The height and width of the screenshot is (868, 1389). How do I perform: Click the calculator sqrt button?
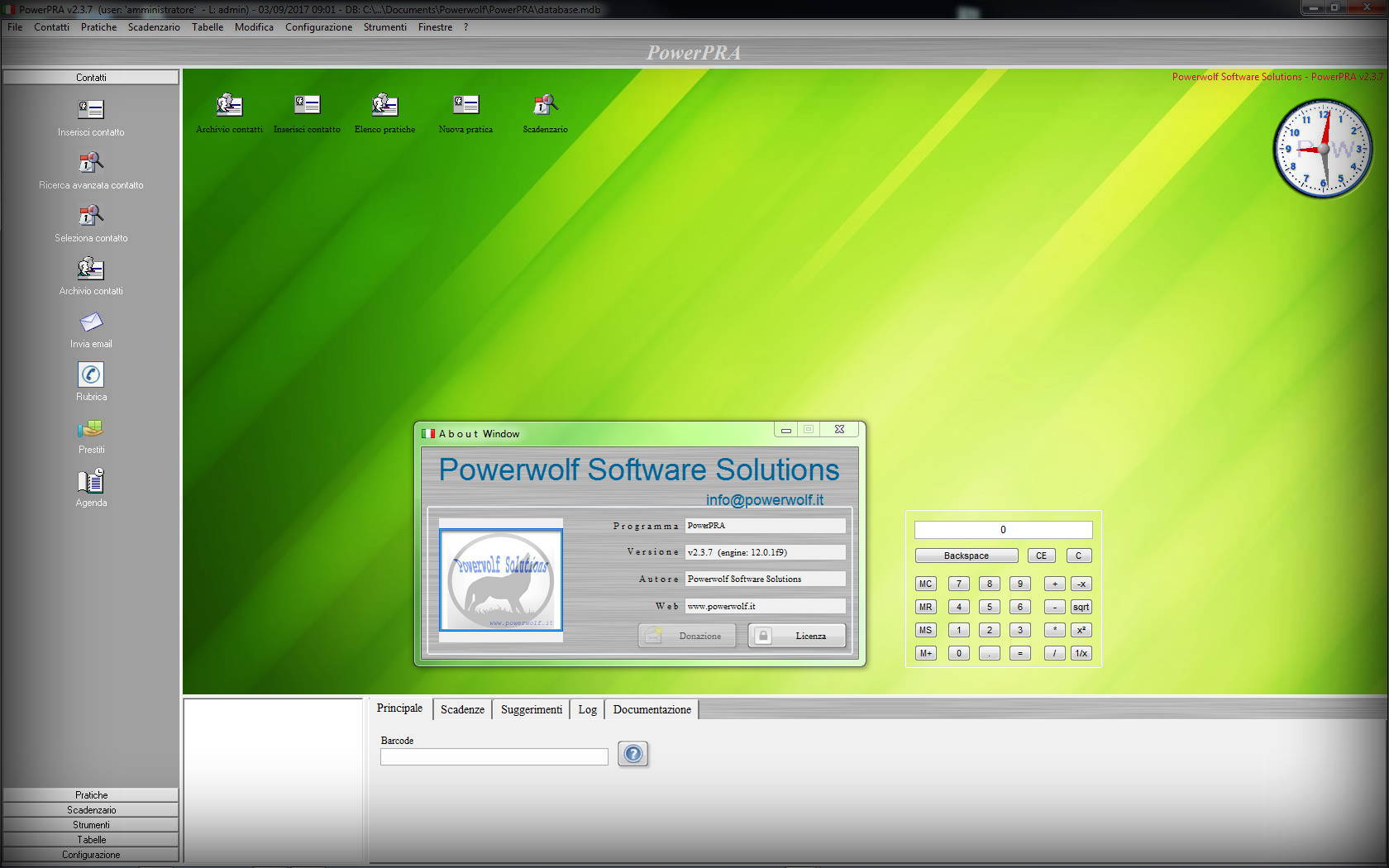(1081, 607)
